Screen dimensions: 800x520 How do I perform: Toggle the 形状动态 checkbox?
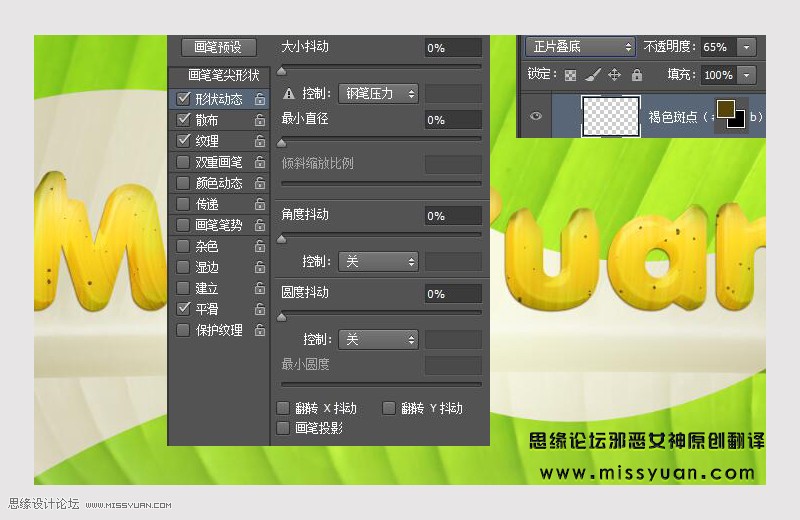(183, 98)
